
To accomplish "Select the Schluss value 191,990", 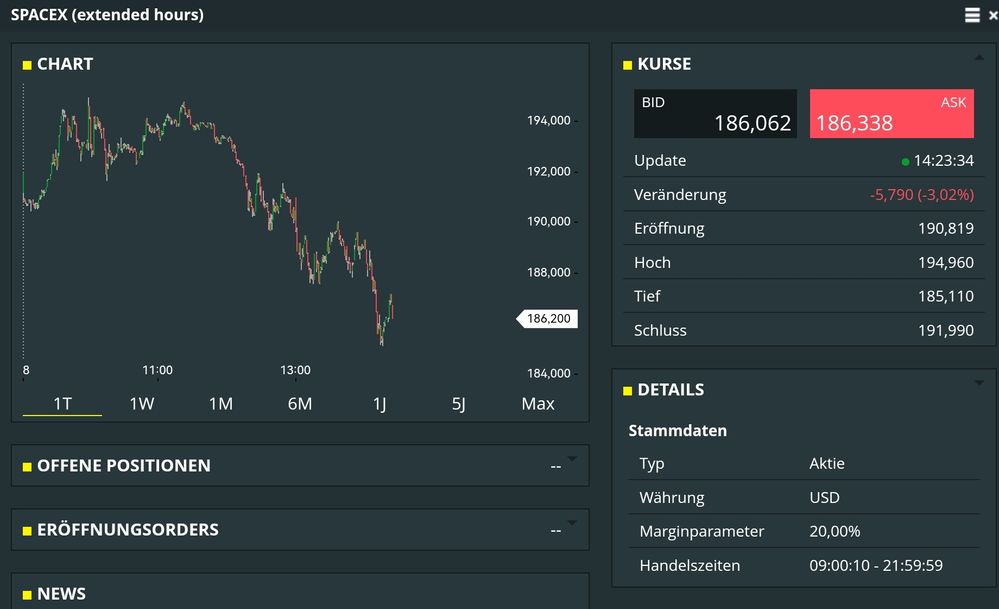I will pos(945,330).
